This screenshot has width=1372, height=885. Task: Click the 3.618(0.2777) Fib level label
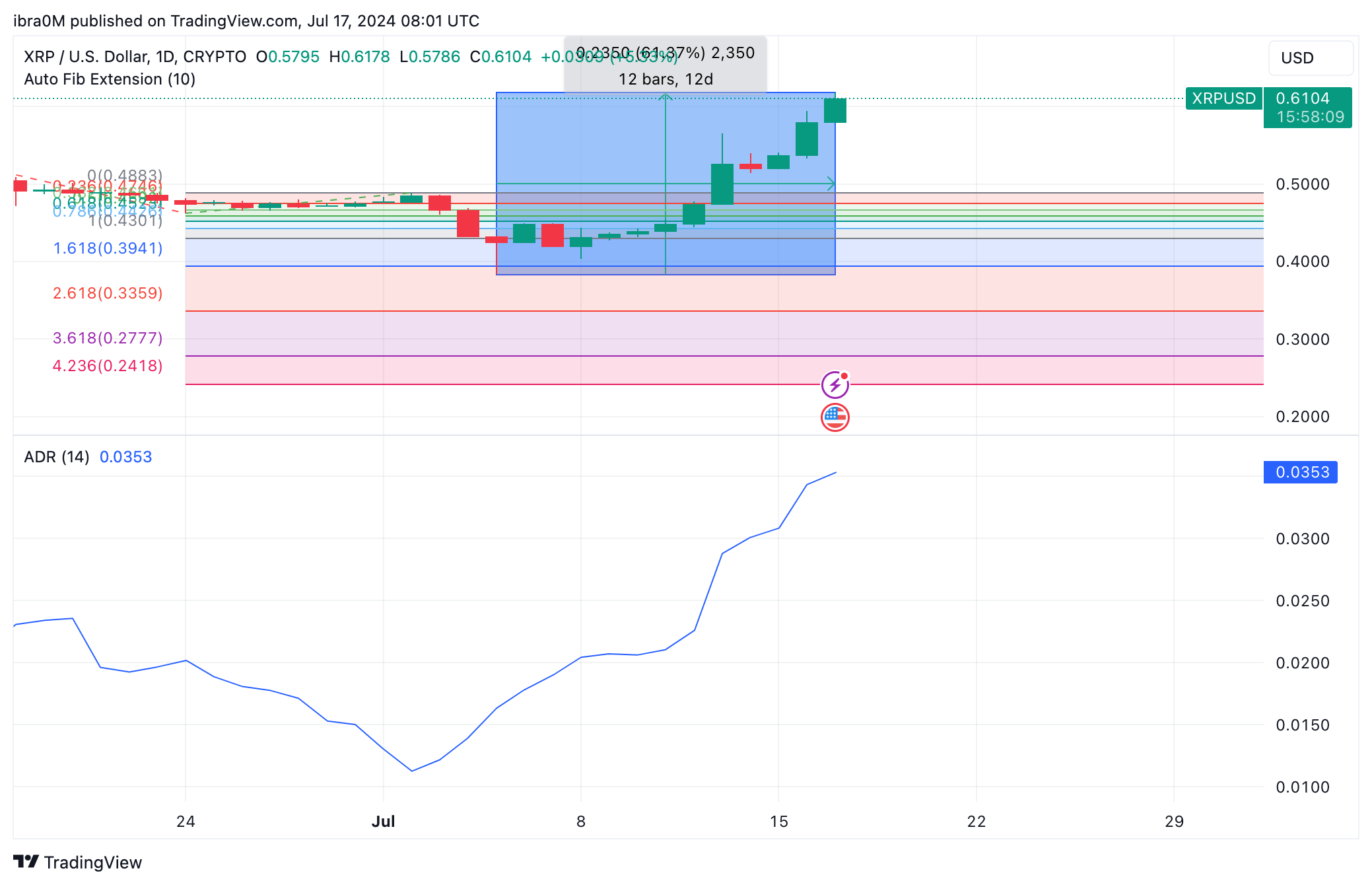coord(108,338)
